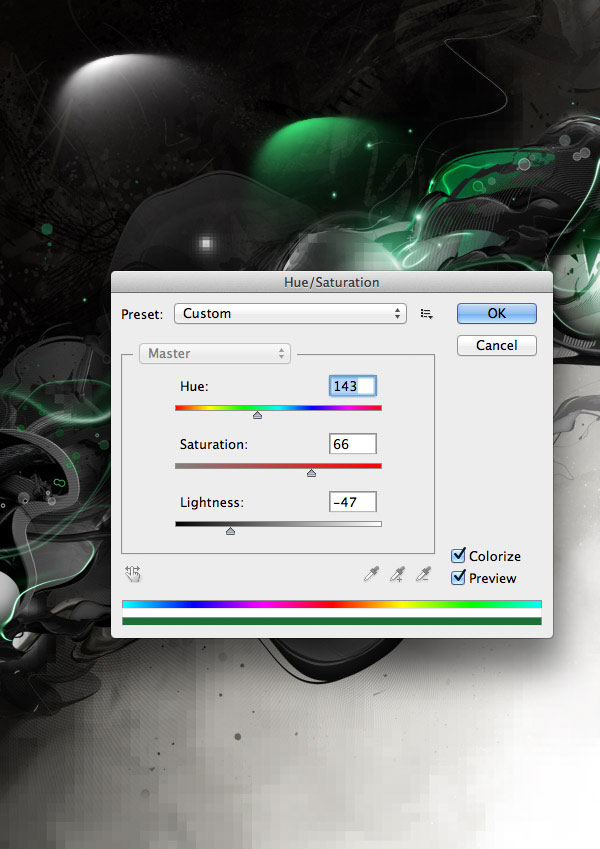
Task: Uncheck the Colorize checkbox
Action: coord(459,556)
